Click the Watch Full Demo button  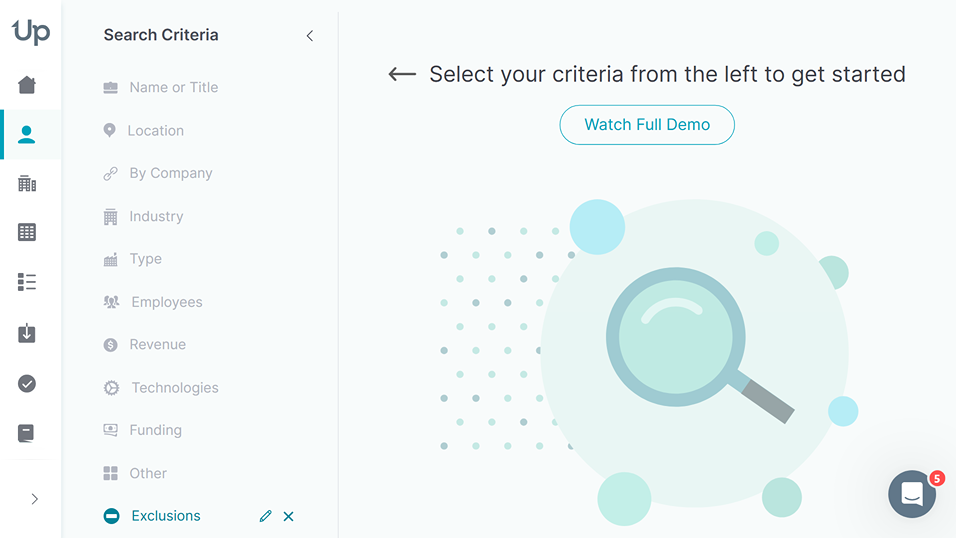tap(647, 125)
